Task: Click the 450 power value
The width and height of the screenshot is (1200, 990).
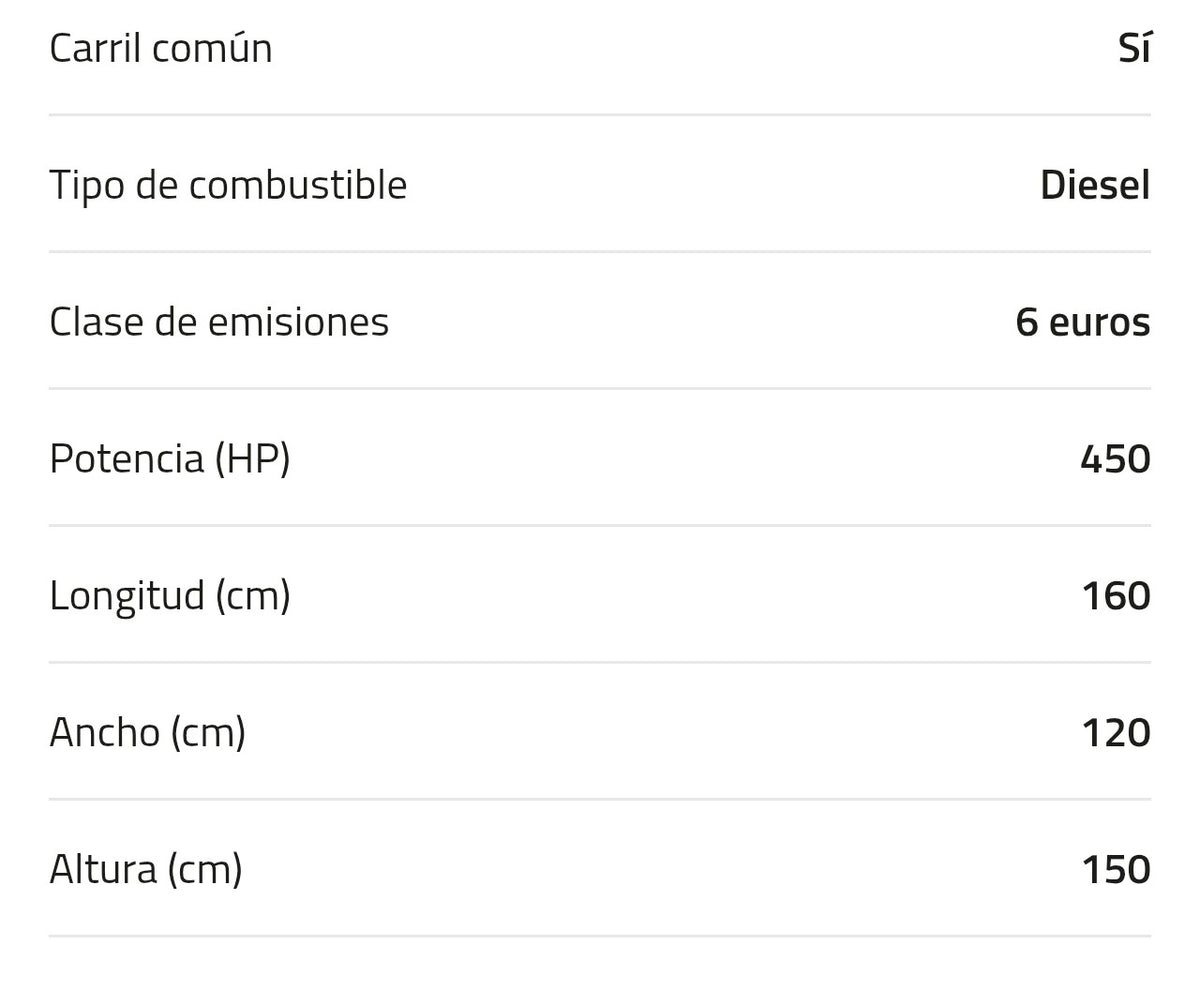Action: point(1115,459)
